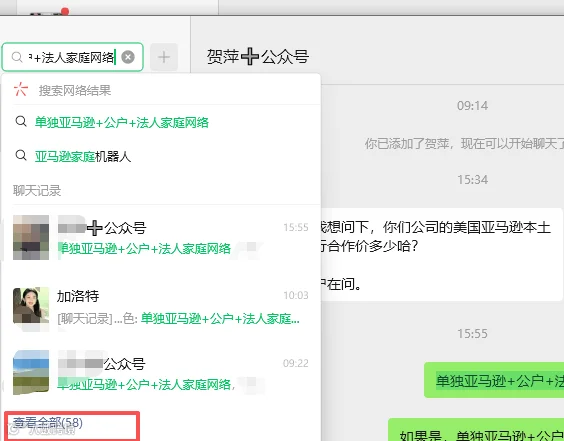
Task: Click the 你已添加了贺萍 system notice
Action: (464, 144)
